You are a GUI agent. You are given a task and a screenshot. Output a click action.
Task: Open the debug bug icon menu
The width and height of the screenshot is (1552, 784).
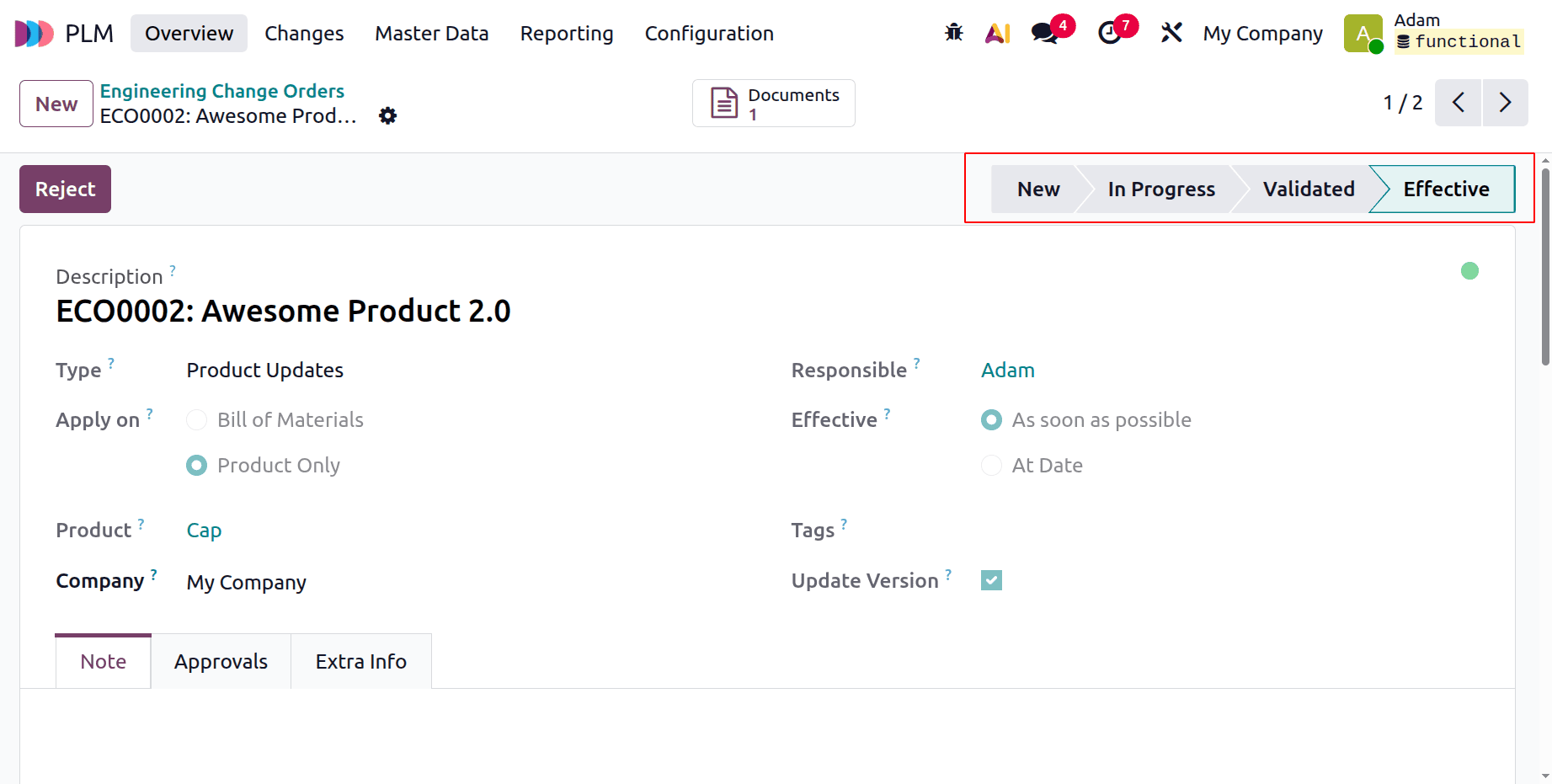[x=953, y=33]
